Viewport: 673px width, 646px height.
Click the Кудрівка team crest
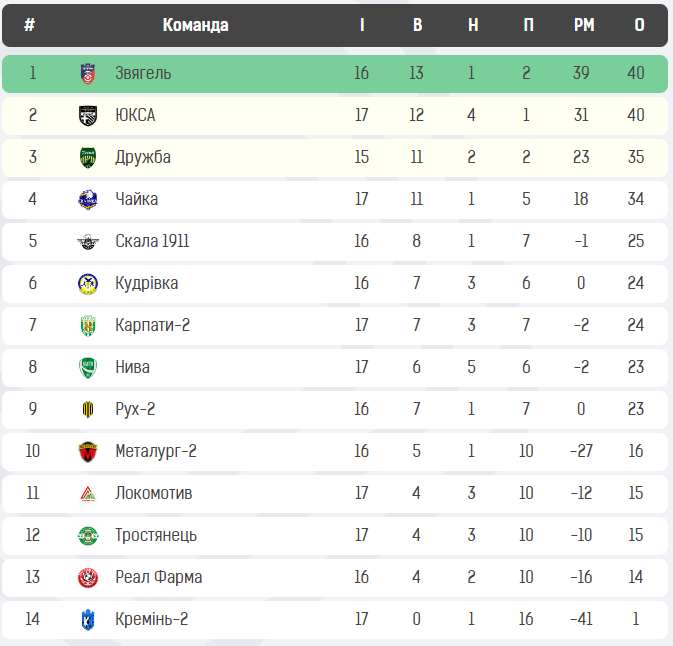88,283
